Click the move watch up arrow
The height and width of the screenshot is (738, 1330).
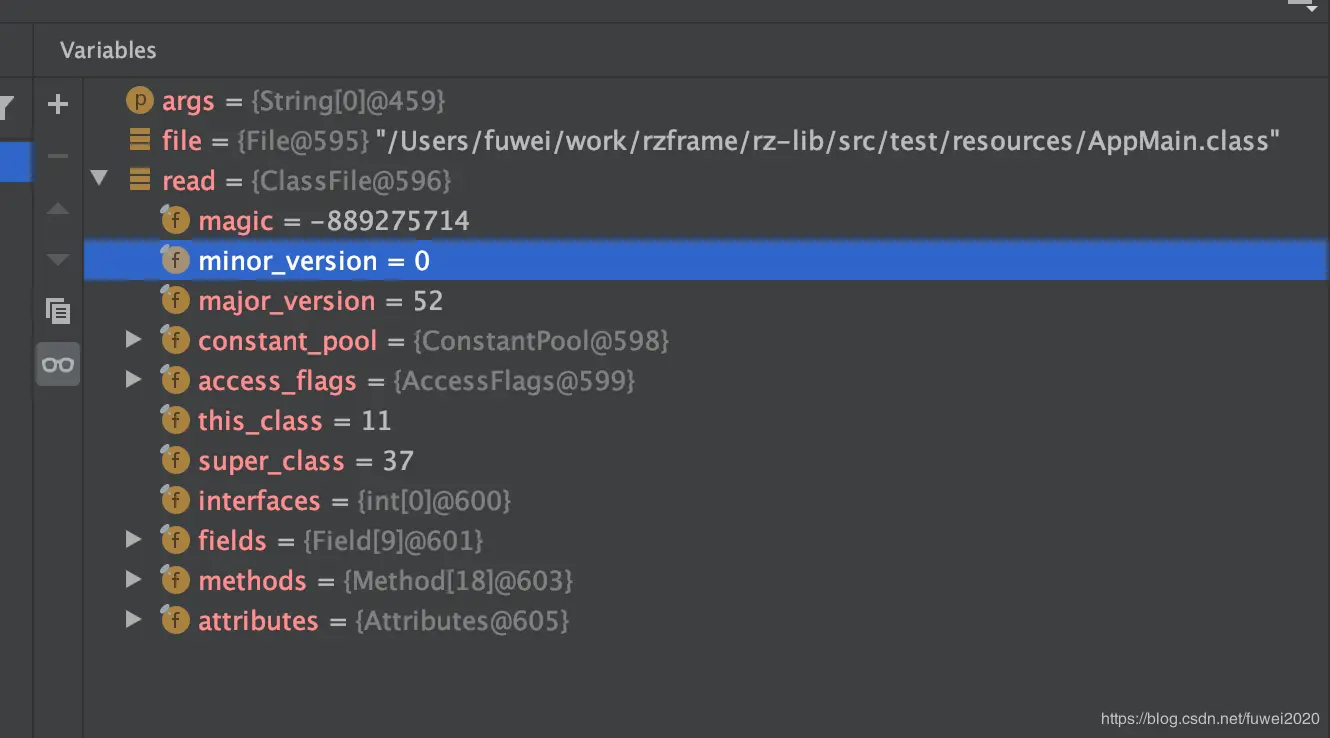coord(58,208)
